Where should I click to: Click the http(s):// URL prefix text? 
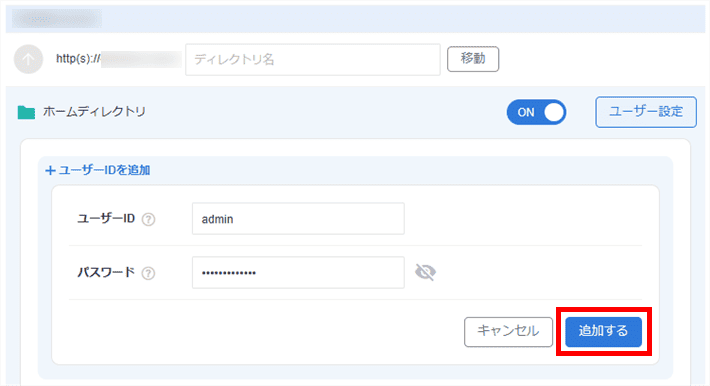78,59
